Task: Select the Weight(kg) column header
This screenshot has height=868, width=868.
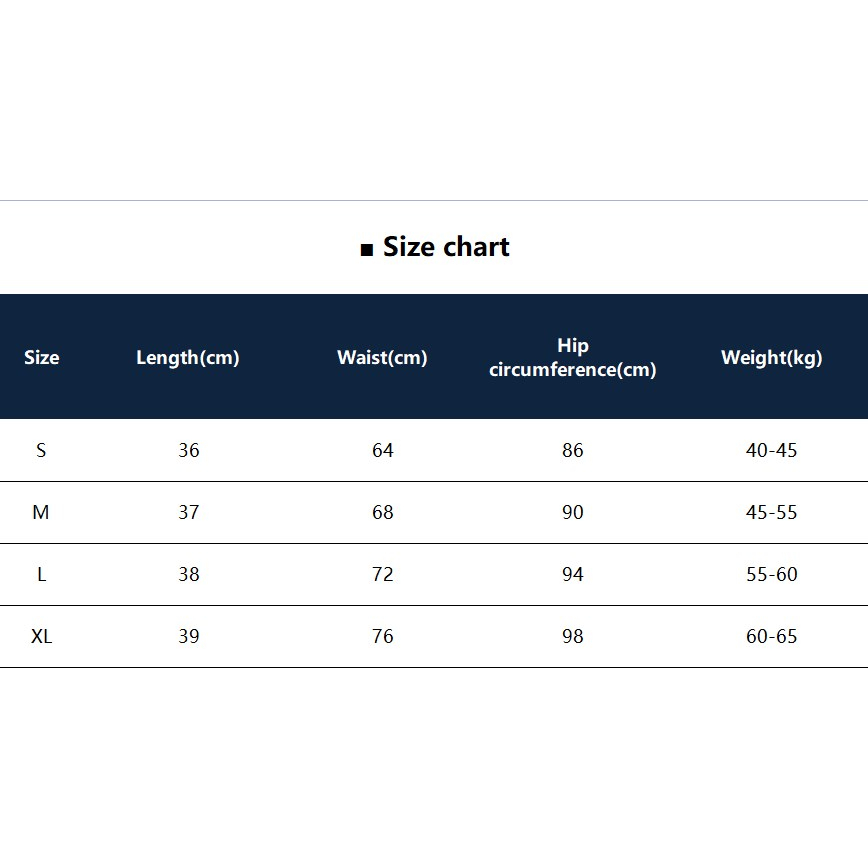Action: (771, 358)
